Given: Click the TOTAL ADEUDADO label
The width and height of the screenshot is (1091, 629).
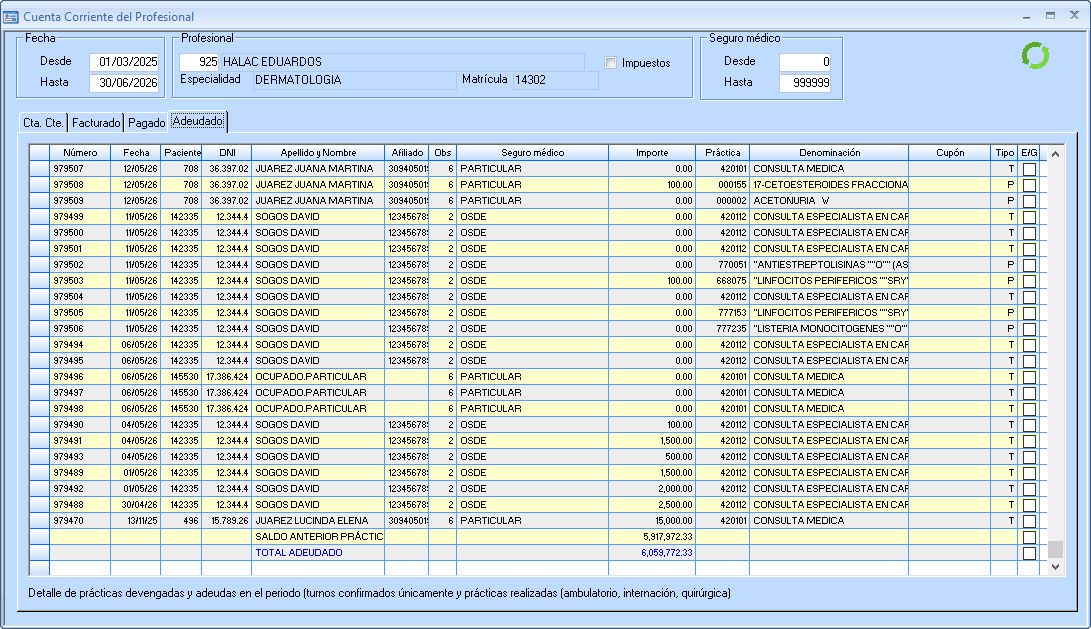Looking at the screenshot, I should [298, 553].
